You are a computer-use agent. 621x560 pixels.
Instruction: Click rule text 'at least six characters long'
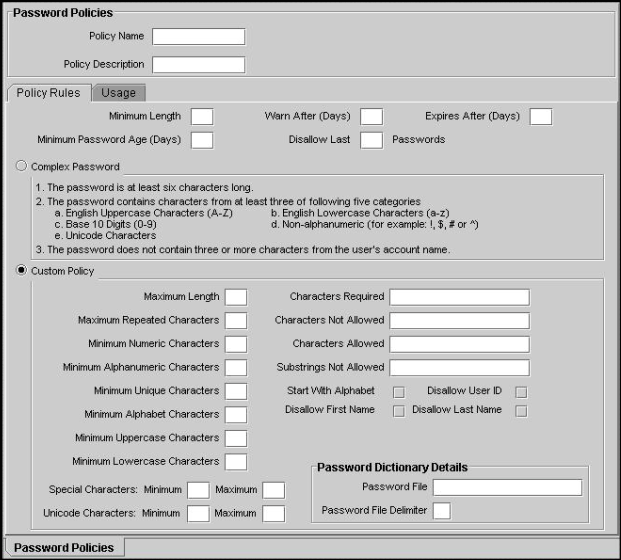tap(190, 187)
